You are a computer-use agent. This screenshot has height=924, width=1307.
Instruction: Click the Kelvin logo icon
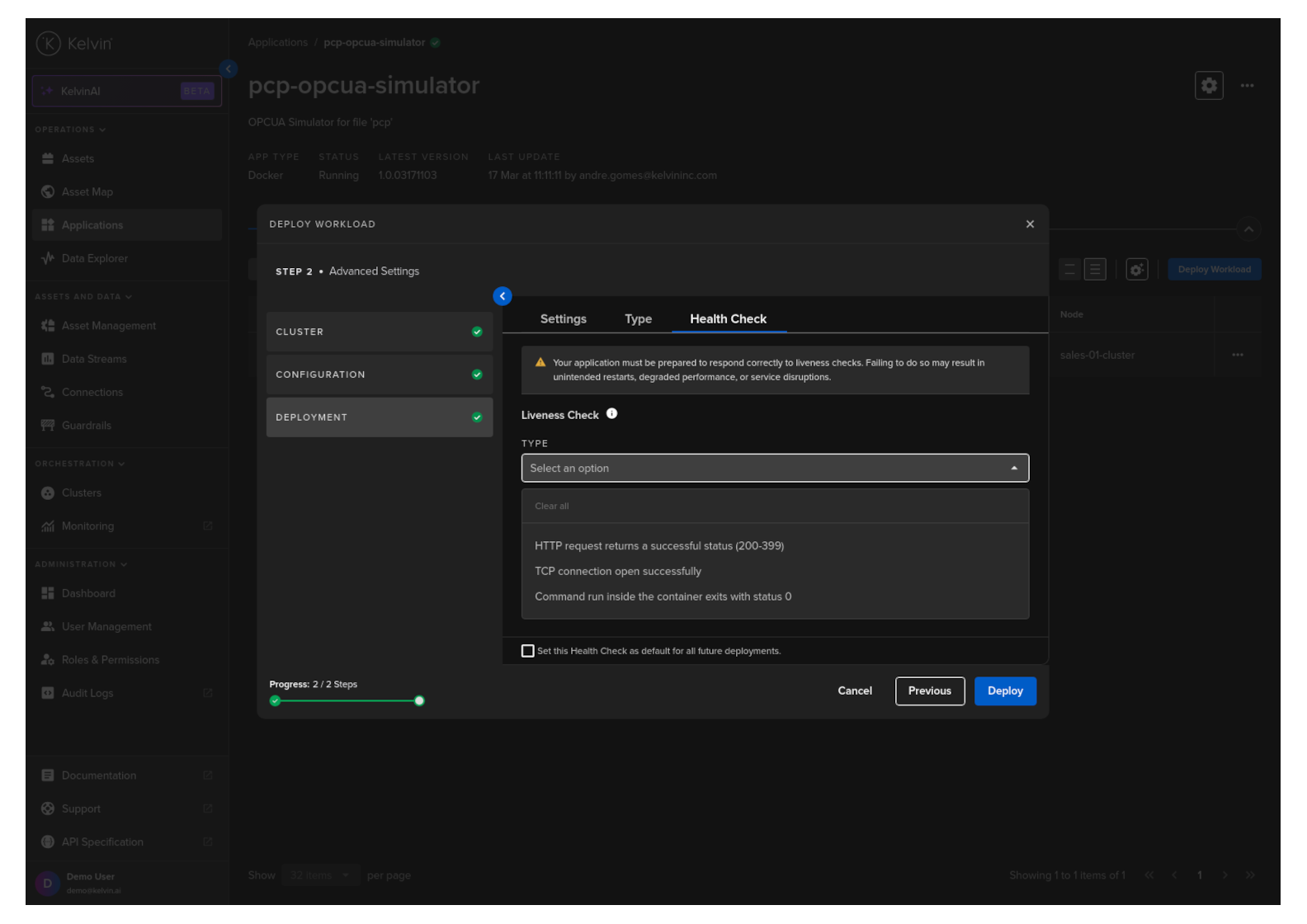(x=49, y=44)
